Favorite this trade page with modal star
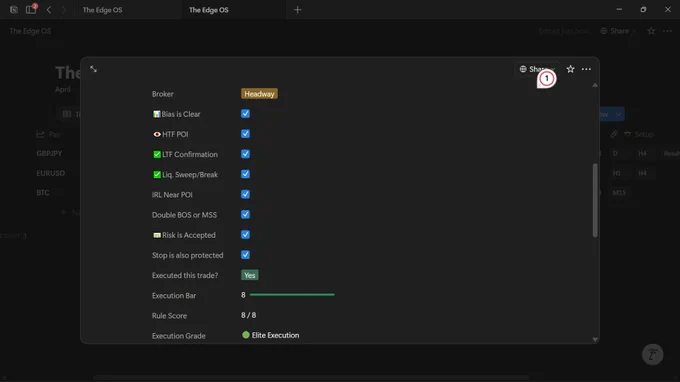 (570, 69)
